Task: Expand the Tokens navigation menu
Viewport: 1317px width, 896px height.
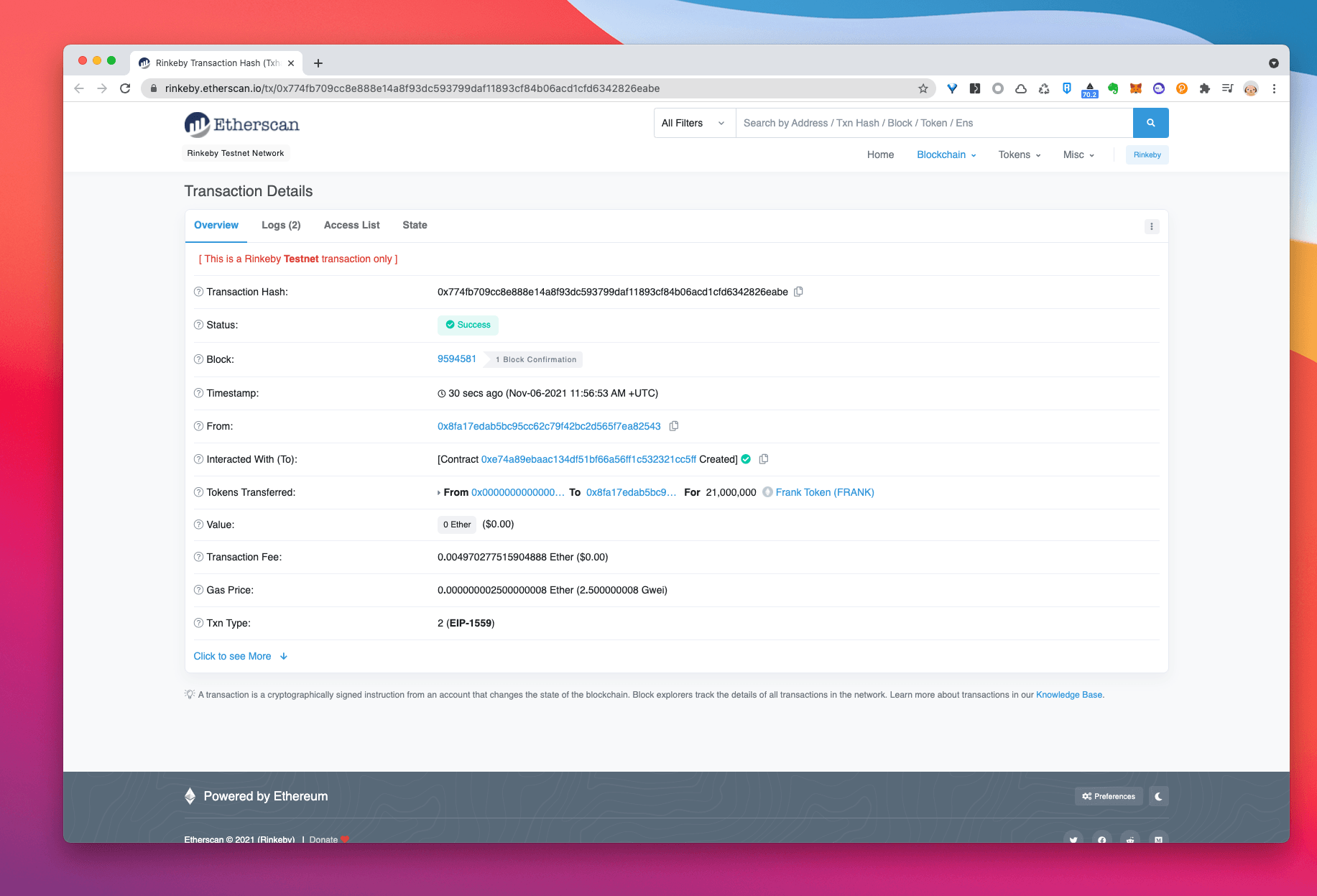Action: (x=1019, y=154)
